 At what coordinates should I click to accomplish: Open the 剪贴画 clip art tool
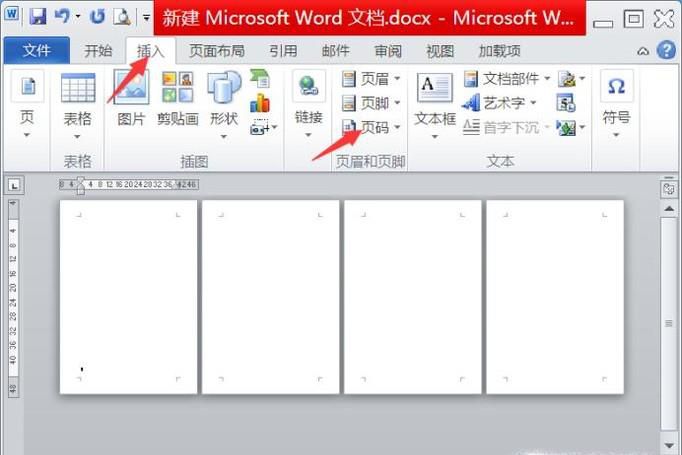click(x=178, y=100)
